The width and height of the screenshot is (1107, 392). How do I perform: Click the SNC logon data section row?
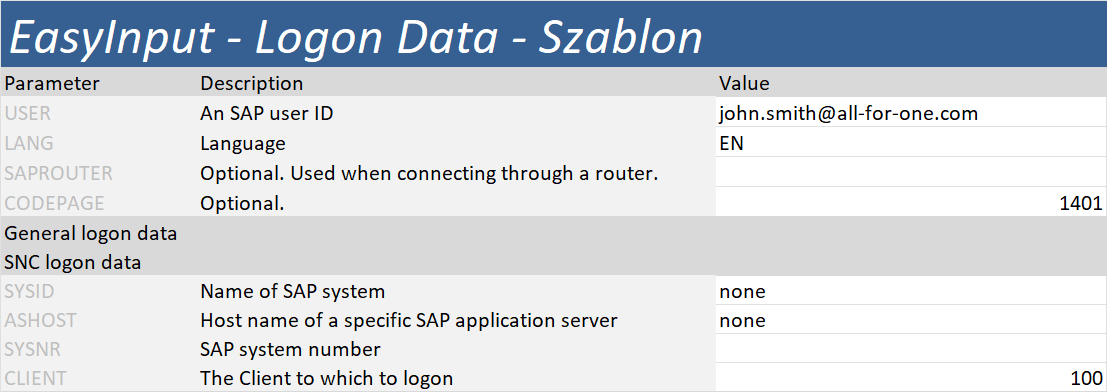pos(554,262)
